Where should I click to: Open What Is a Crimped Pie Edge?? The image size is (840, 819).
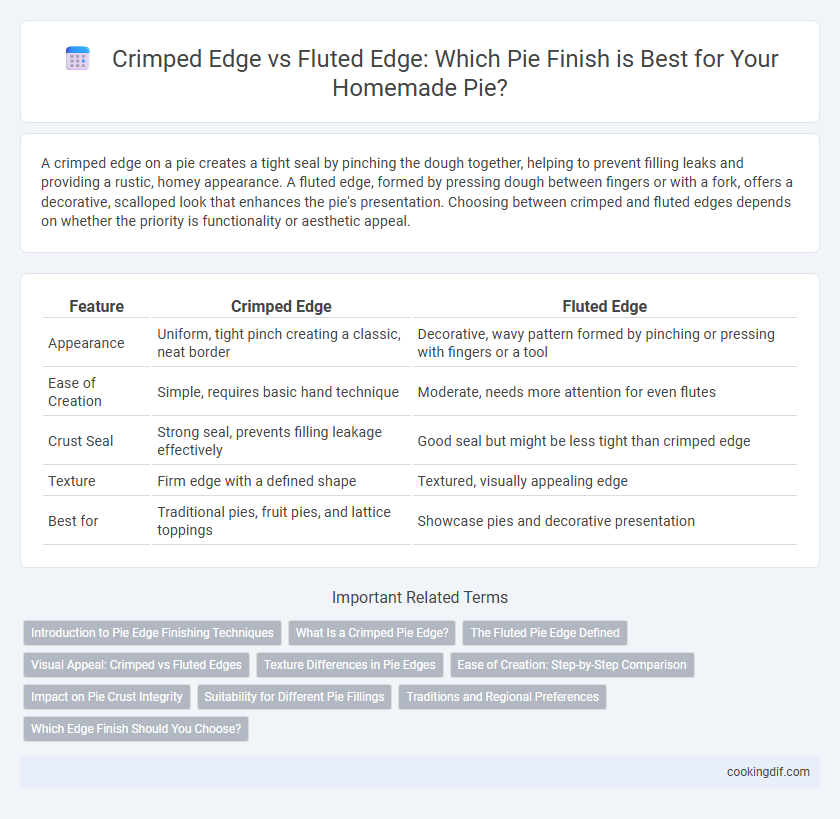pyautogui.click(x=372, y=633)
